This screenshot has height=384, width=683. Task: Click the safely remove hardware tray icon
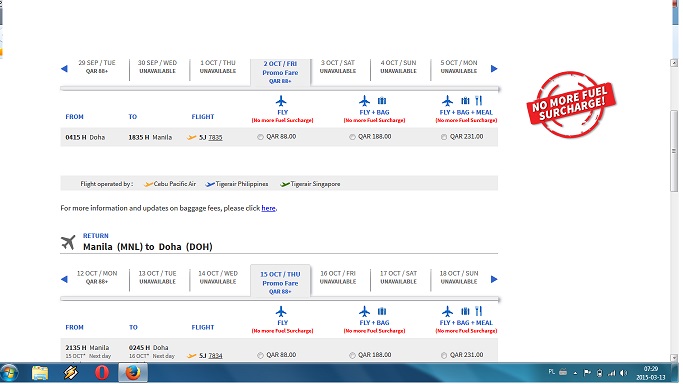[x=599, y=373]
